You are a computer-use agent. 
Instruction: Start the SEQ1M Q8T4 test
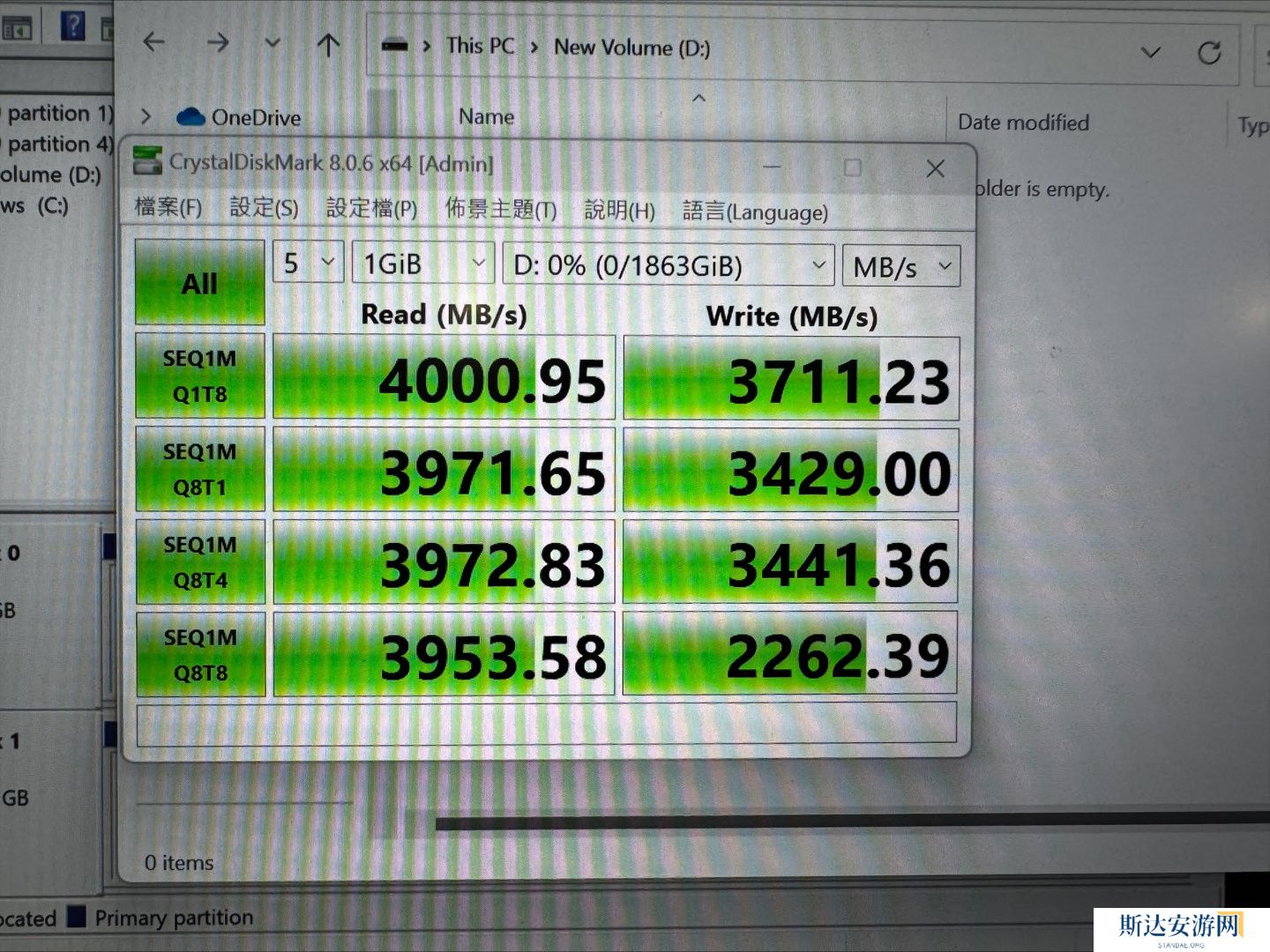coord(200,562)
